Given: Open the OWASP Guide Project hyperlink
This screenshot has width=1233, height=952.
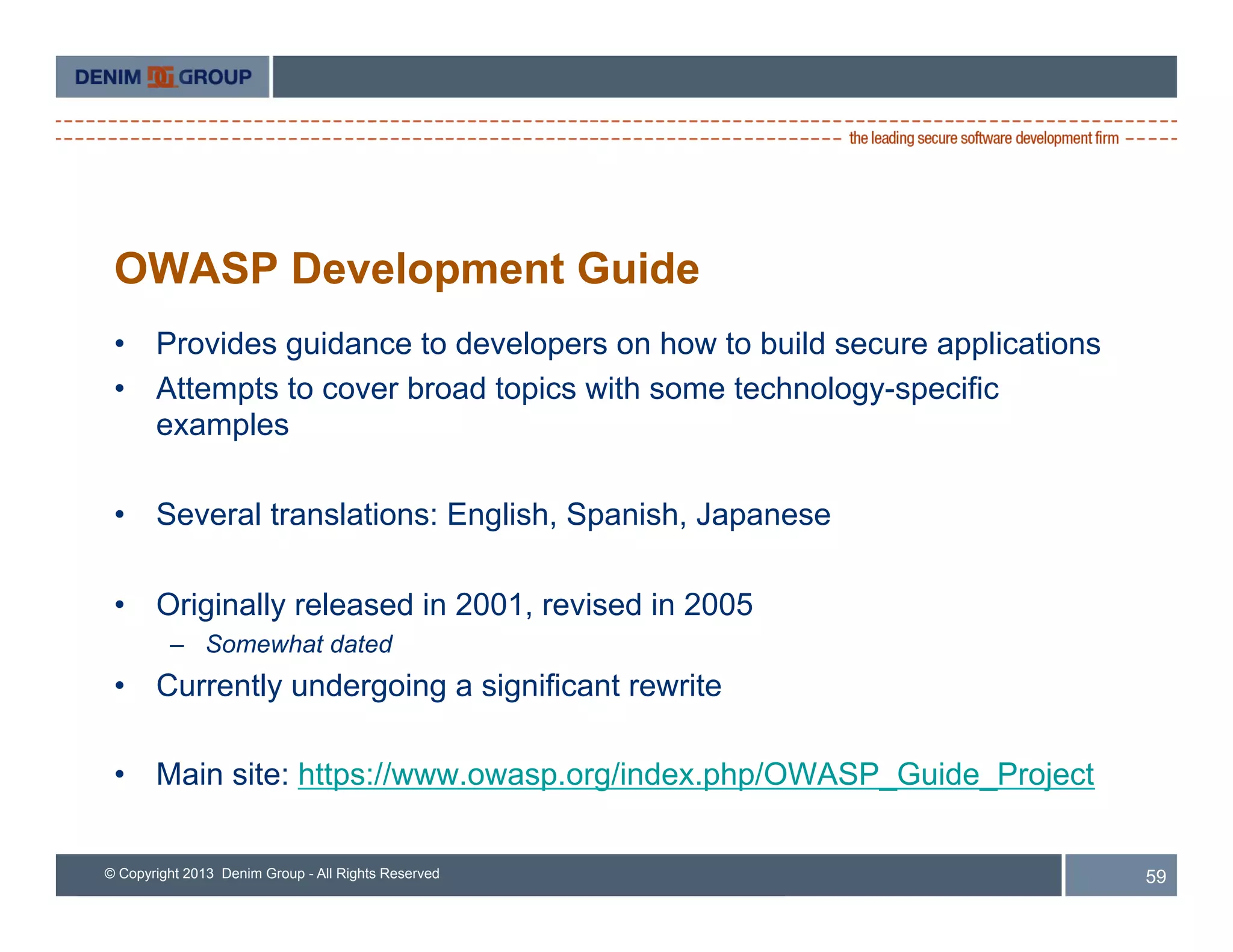Looking at the screenshot, I should click(695, 774).
